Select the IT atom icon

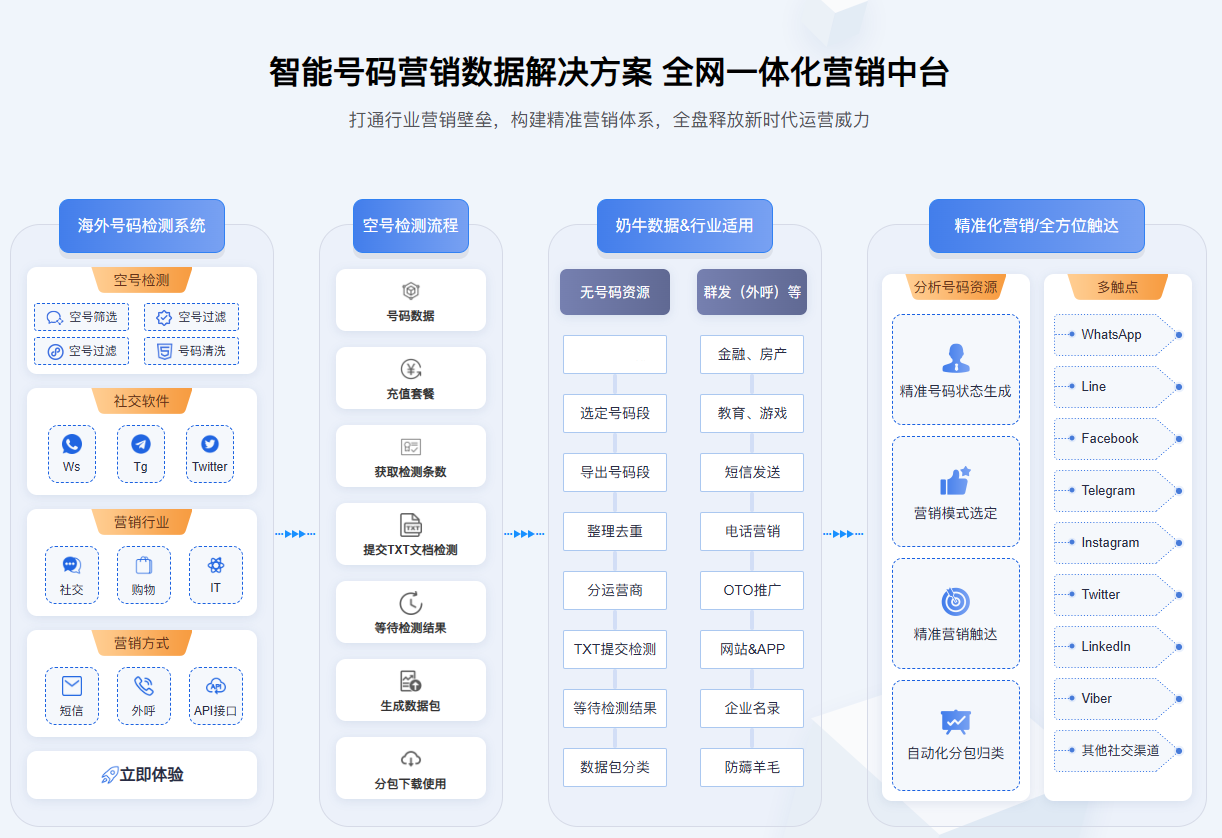(215, 565)
